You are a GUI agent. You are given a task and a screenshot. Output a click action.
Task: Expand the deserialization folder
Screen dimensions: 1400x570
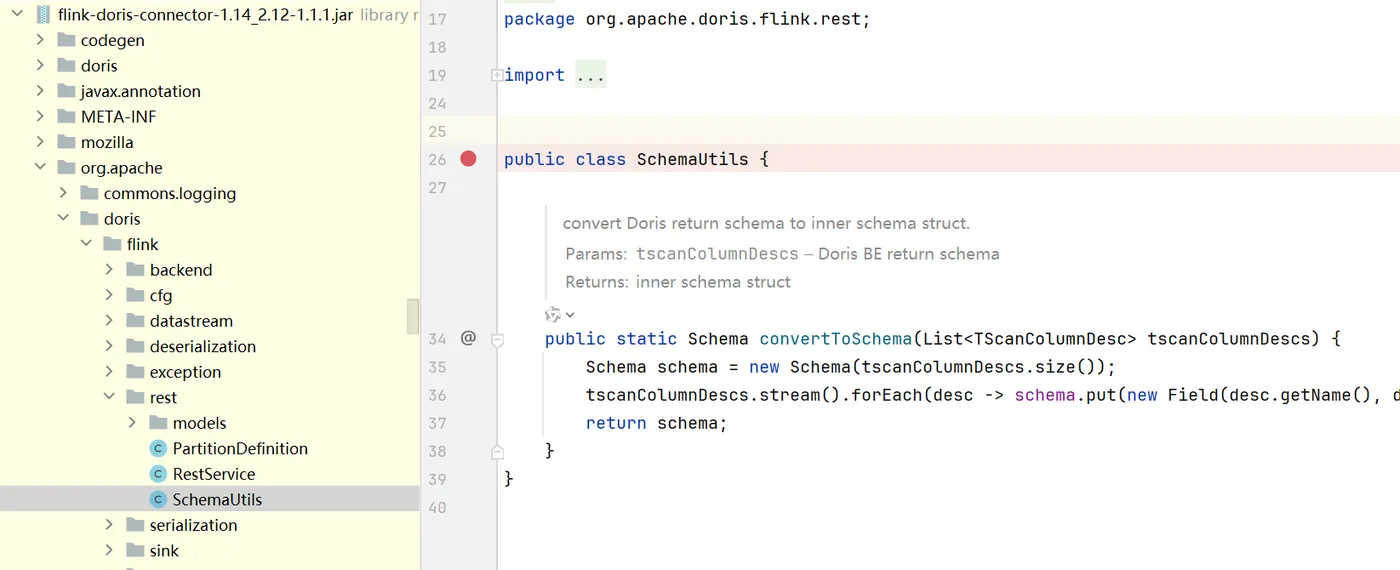click(x=109, y=346)
